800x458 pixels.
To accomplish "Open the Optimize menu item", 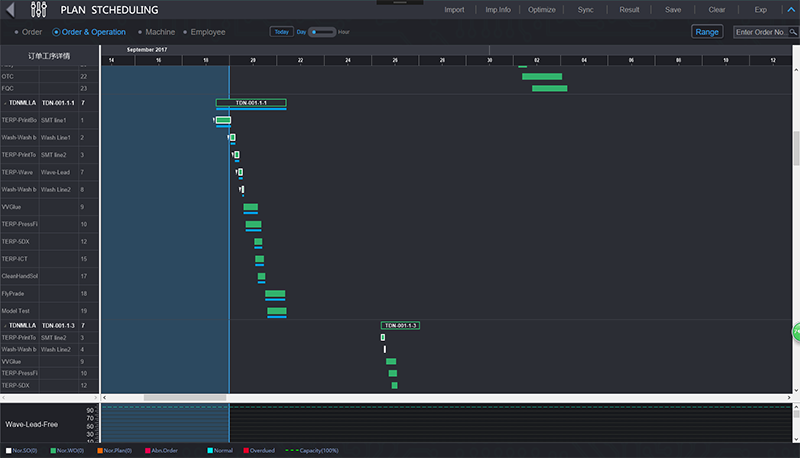I will [541, 10].
